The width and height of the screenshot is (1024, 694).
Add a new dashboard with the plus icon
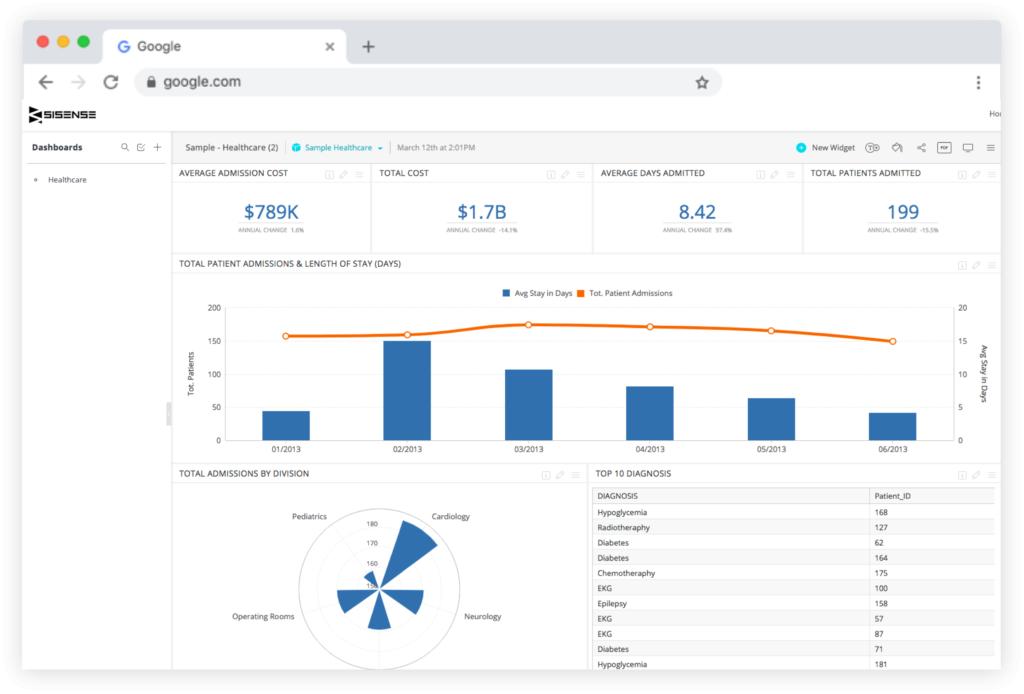157,147
